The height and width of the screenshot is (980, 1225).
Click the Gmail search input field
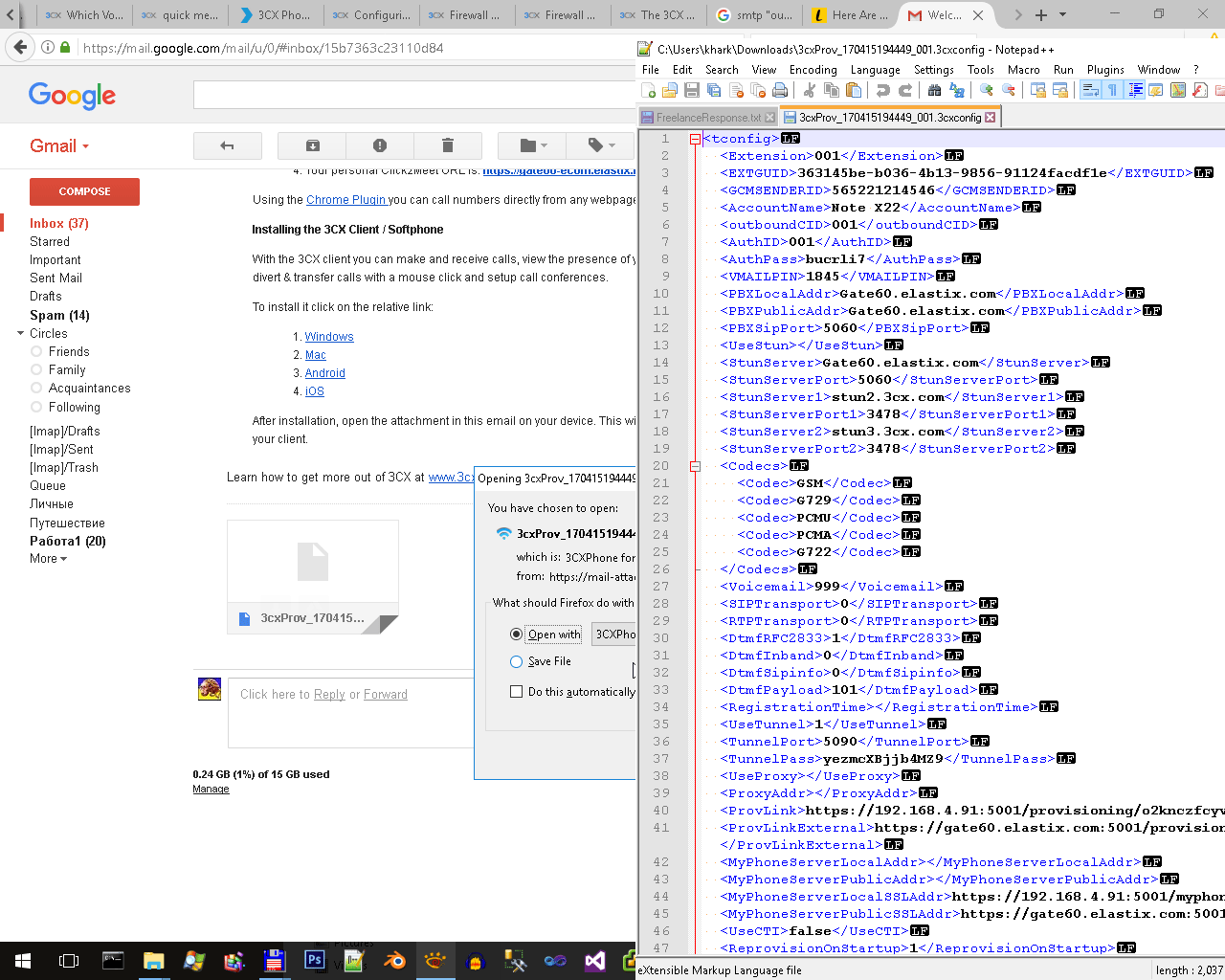pos(414,95)
